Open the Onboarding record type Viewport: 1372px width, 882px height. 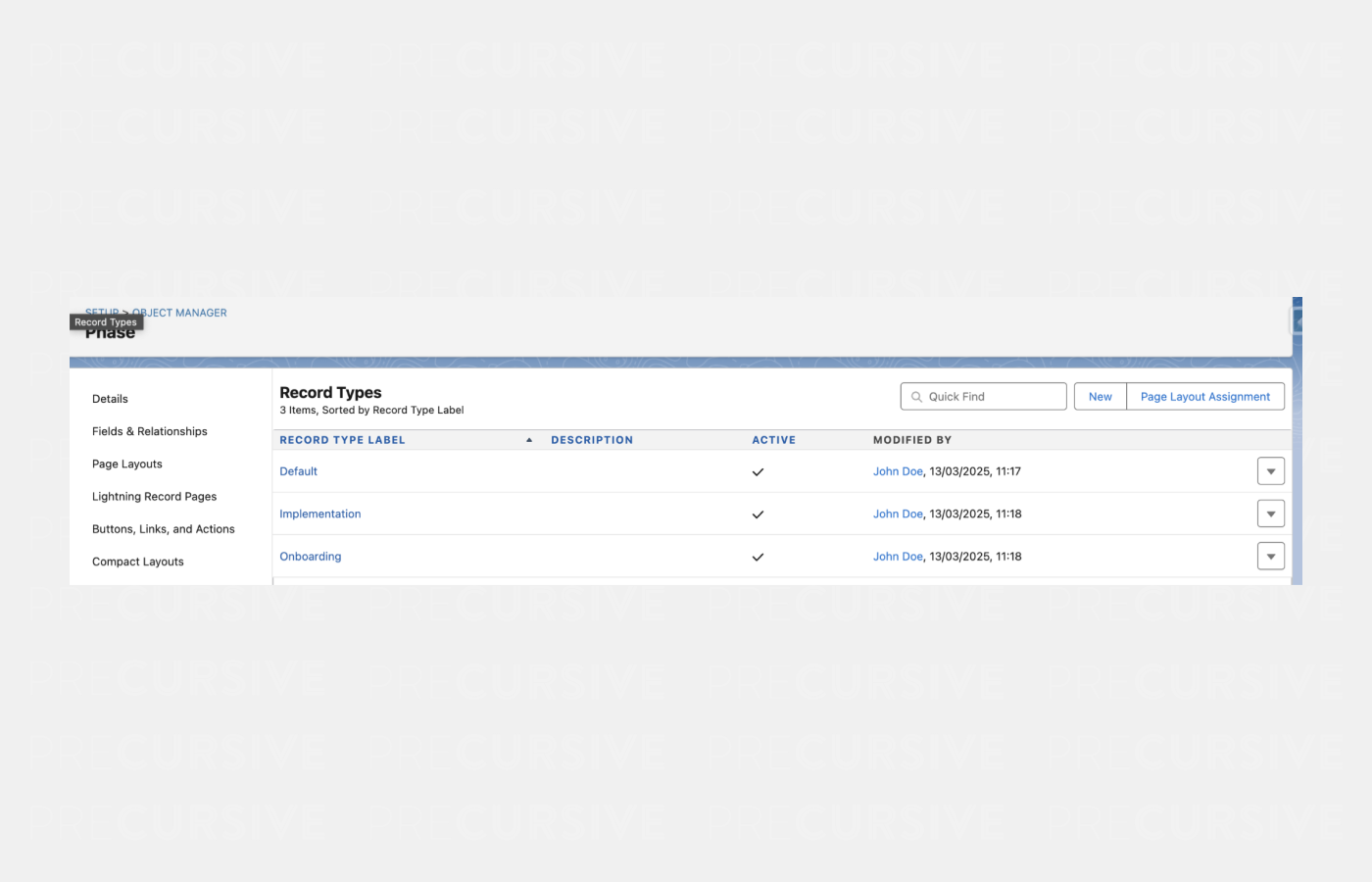tap(311, 557)
